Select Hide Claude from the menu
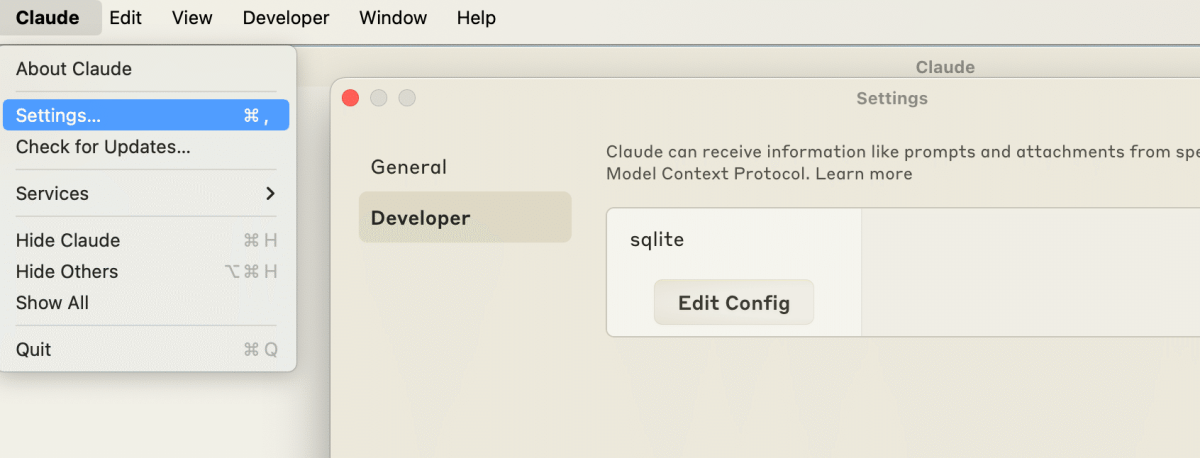Viewport: 1200px width, 458px height. tap(68, 240)
